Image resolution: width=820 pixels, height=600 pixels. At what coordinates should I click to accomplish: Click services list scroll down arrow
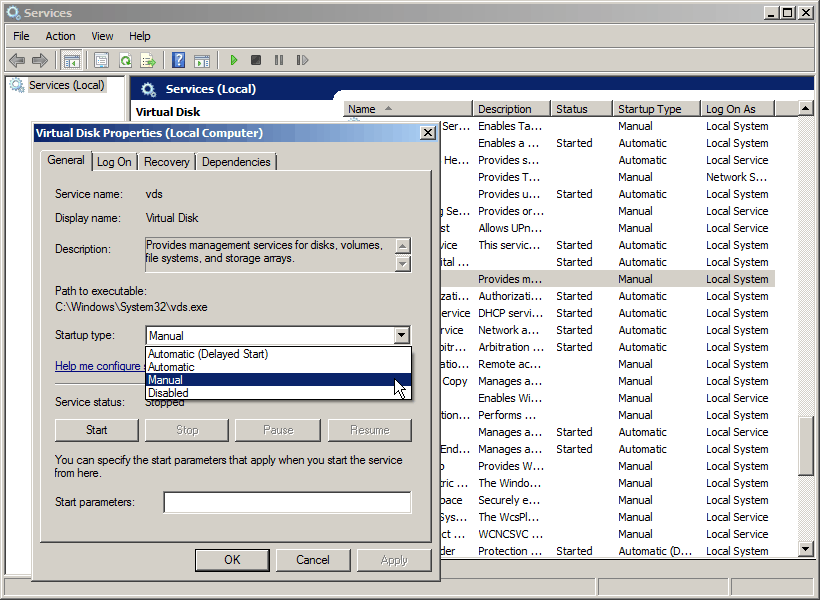pyautogui.click(x=806, y=549)
